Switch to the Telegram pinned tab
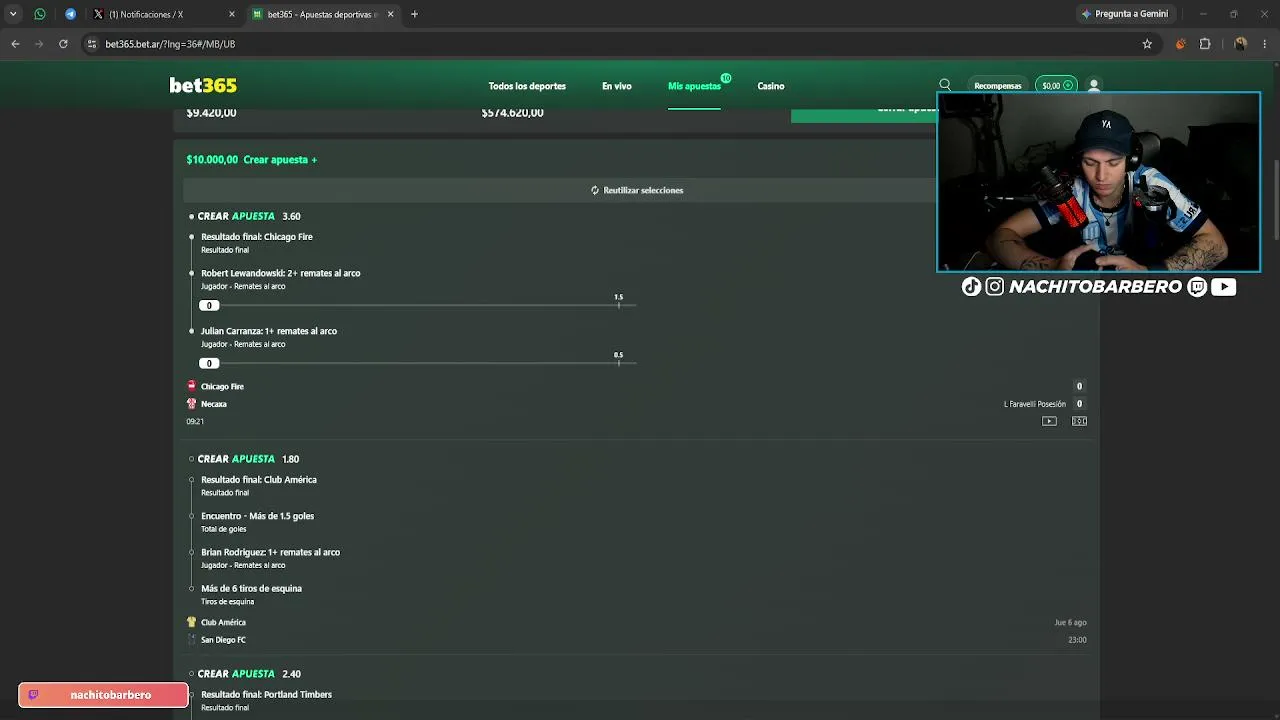Screen dimensions: 1280x720 point(70,14)
